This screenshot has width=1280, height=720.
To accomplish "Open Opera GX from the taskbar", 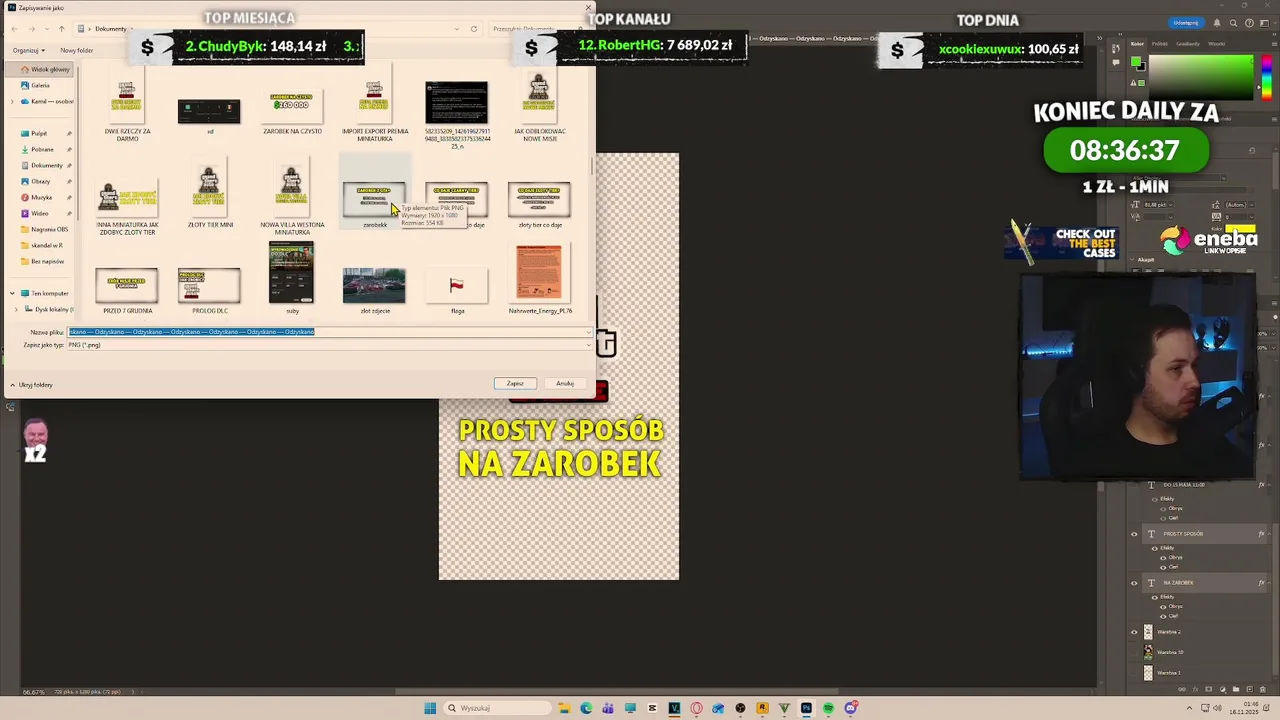I will (x=696, y=708).
